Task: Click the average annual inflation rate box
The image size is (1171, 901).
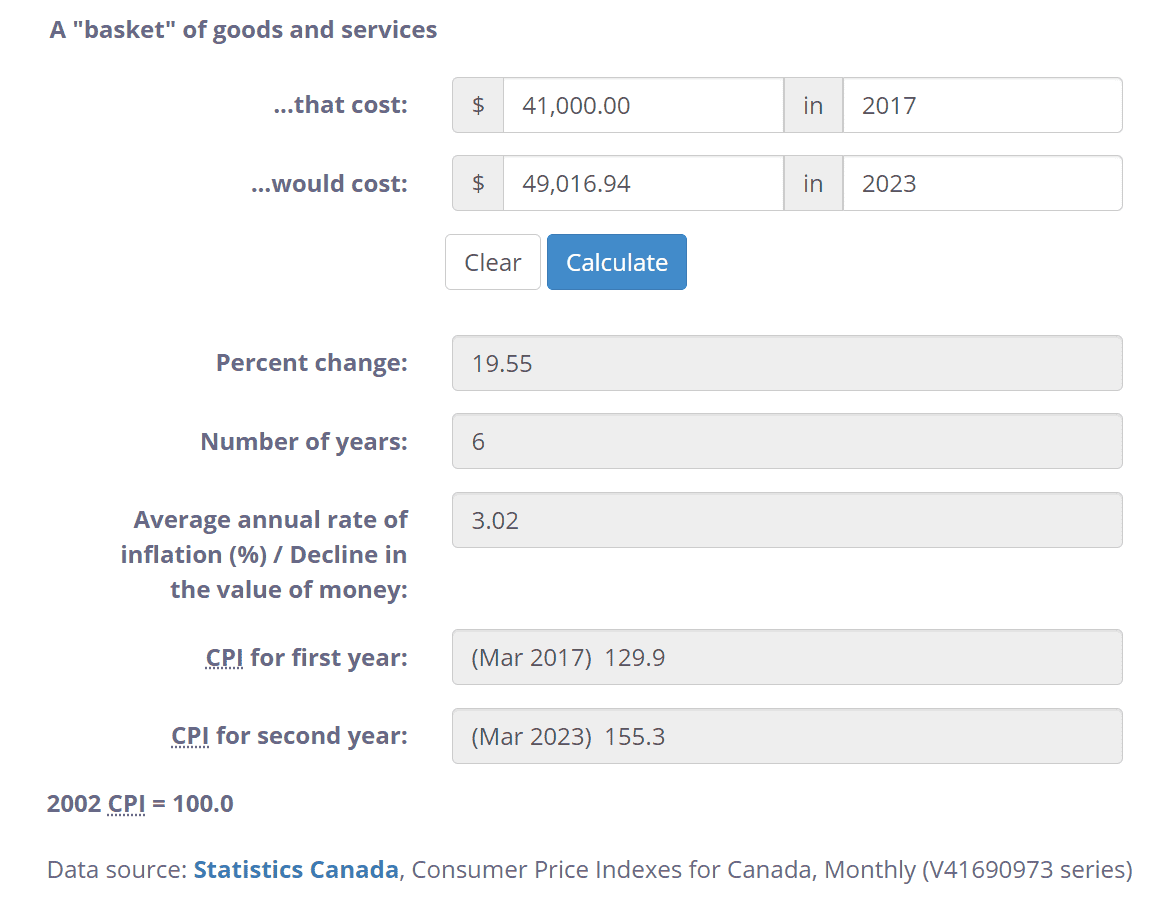Action: pyautogui.click(x=786, y=520)
